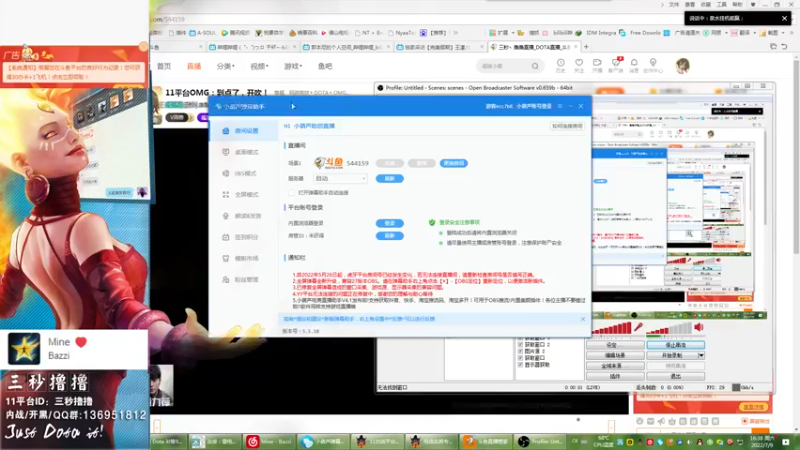Toggle OBS source 图片源 2 checkbox
The height and width of the screenshot is (450, 800).
pyautogui.click(x=520, y=352)
